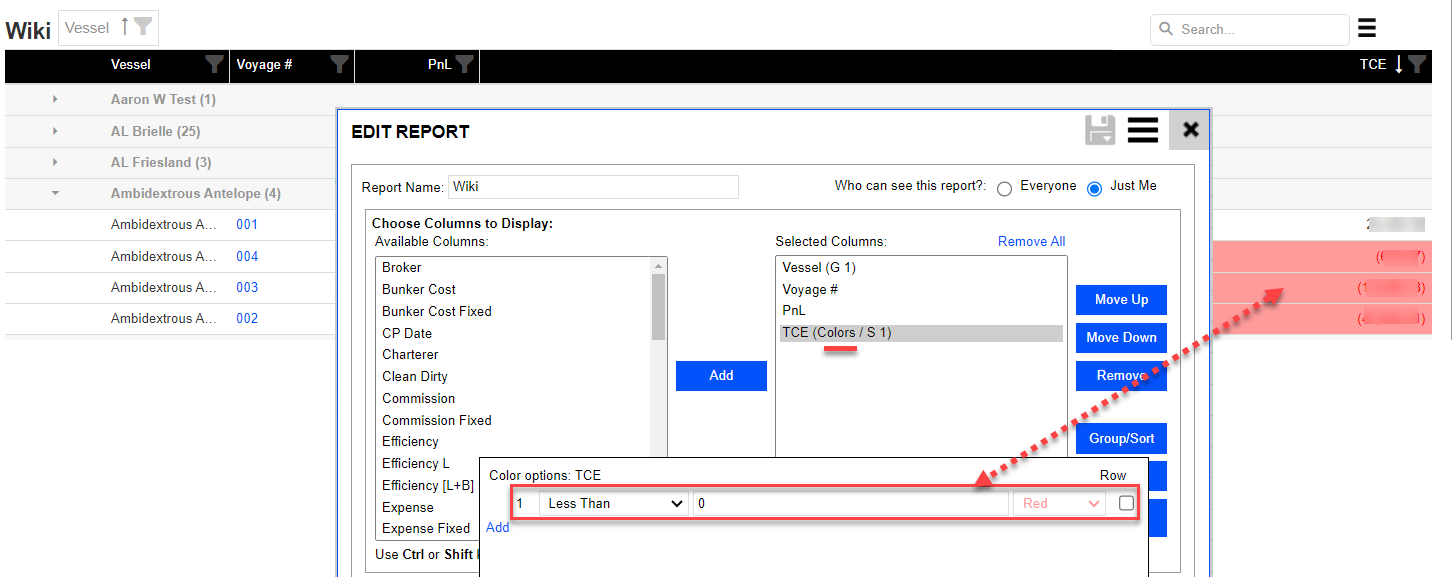Open the Less Than condition dropdown
The image size is (1456, 577).
click(x=613, y=503)
